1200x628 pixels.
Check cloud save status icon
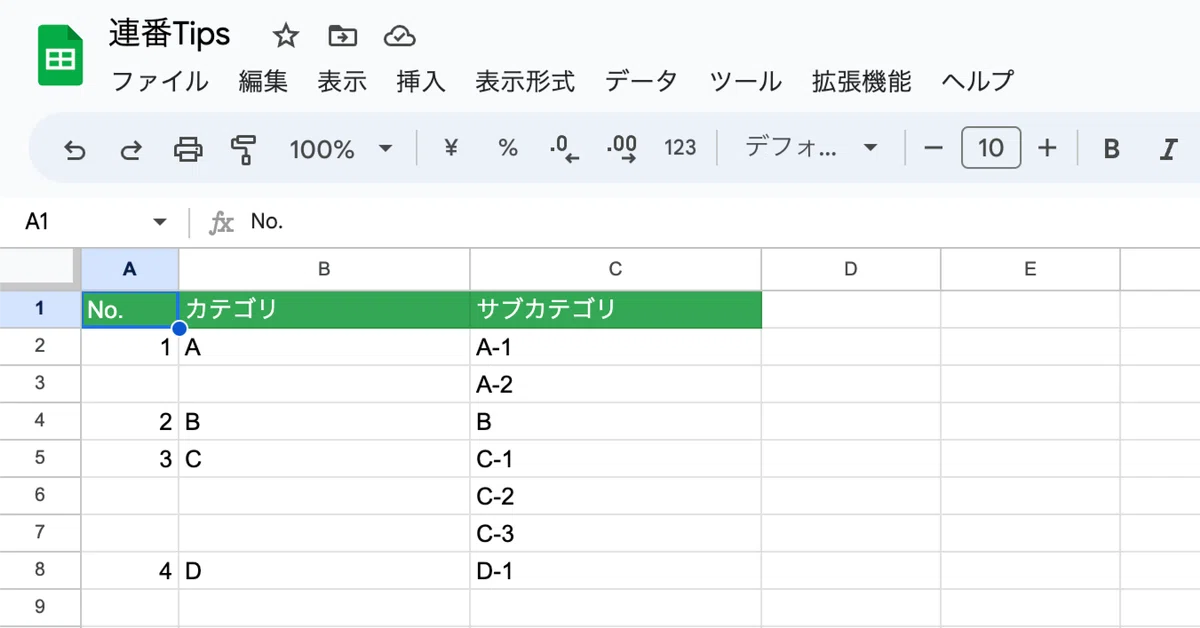tap(400, 37)
